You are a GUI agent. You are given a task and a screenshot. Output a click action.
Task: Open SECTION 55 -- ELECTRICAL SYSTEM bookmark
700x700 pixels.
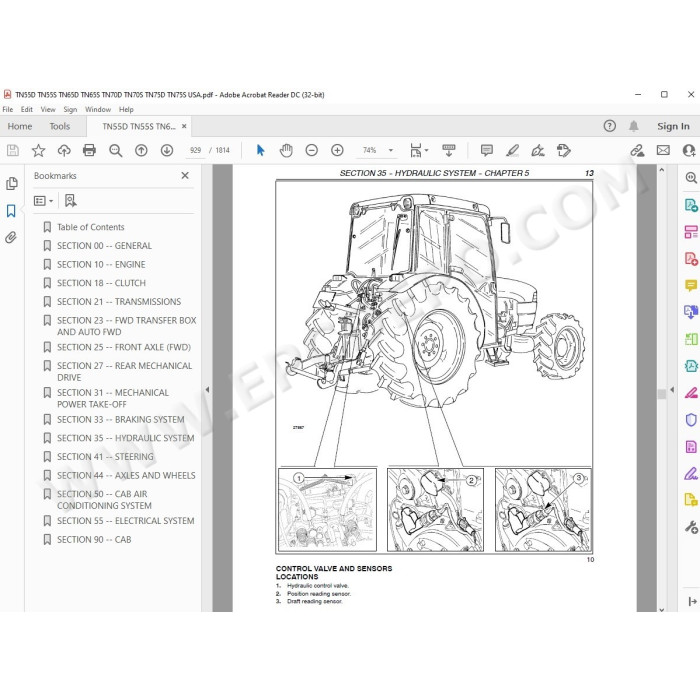click(x=125, y=521)
